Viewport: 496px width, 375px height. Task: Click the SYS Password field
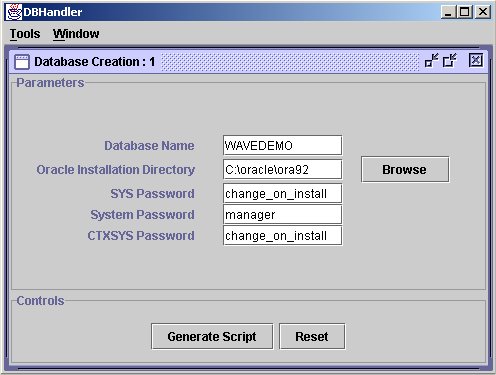[282, 193]
